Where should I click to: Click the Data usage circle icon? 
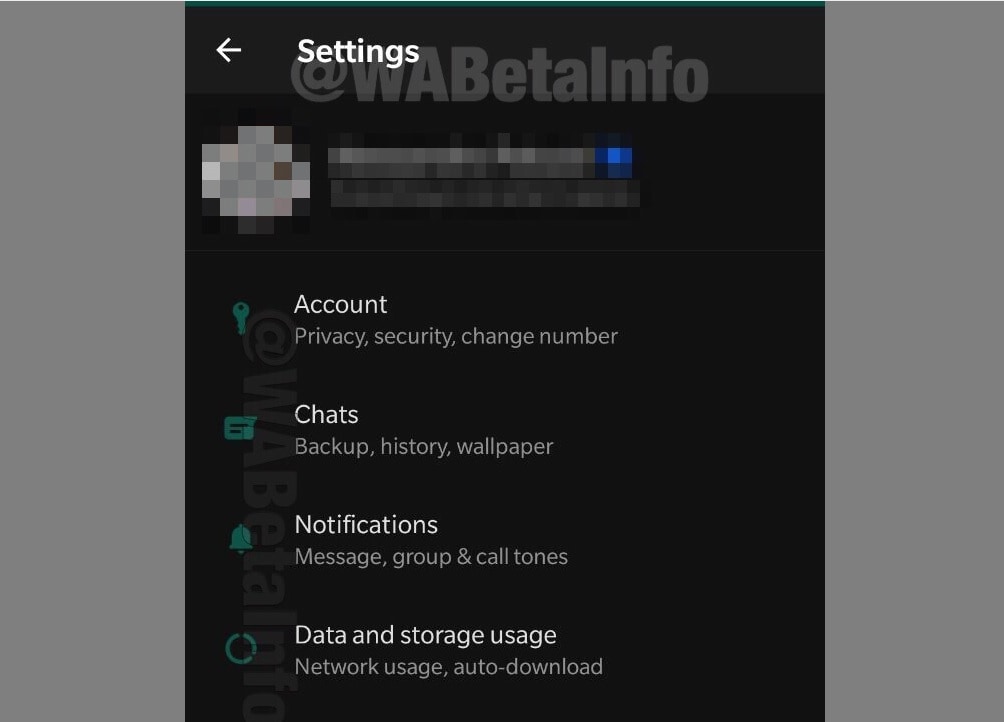(x=241, y=648)
